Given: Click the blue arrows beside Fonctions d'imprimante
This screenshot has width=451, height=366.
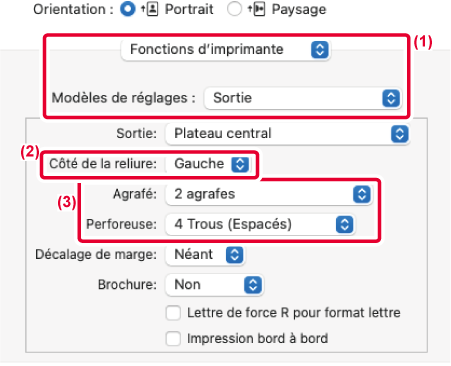Looking at the screenshot, I should pyautogui.click(x=320, y=50).
